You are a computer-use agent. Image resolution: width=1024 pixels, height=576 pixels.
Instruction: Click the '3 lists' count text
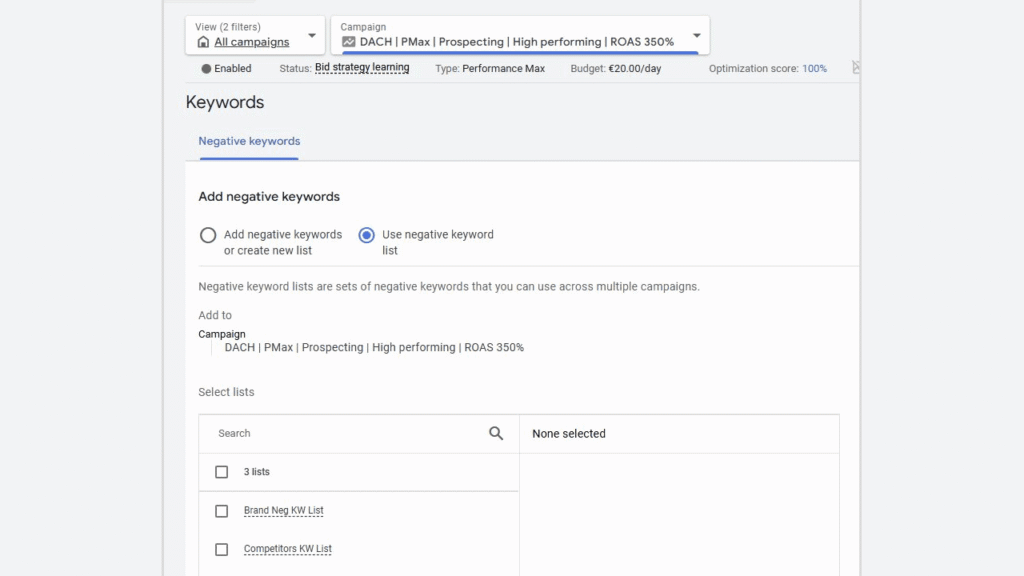257,472
